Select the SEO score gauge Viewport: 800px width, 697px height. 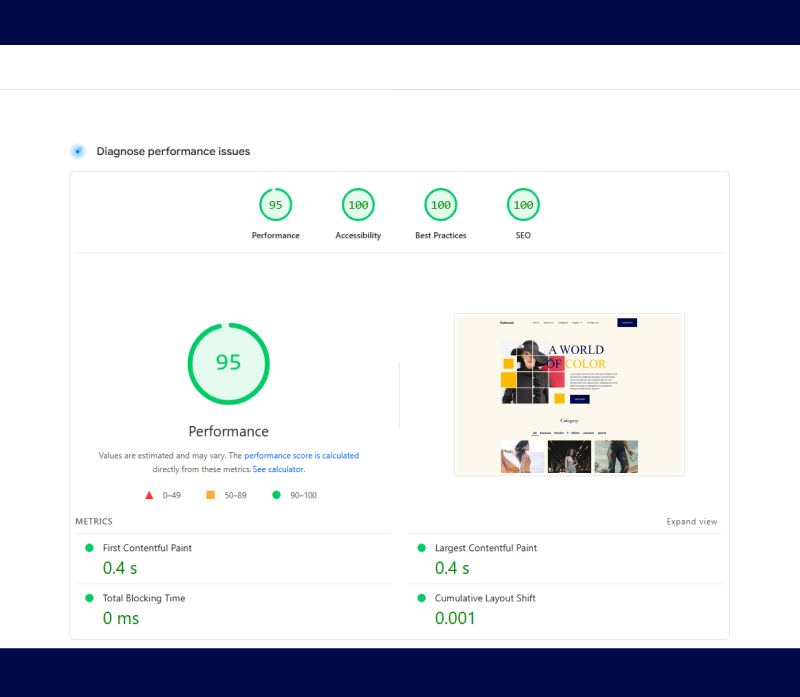(523, 205)
